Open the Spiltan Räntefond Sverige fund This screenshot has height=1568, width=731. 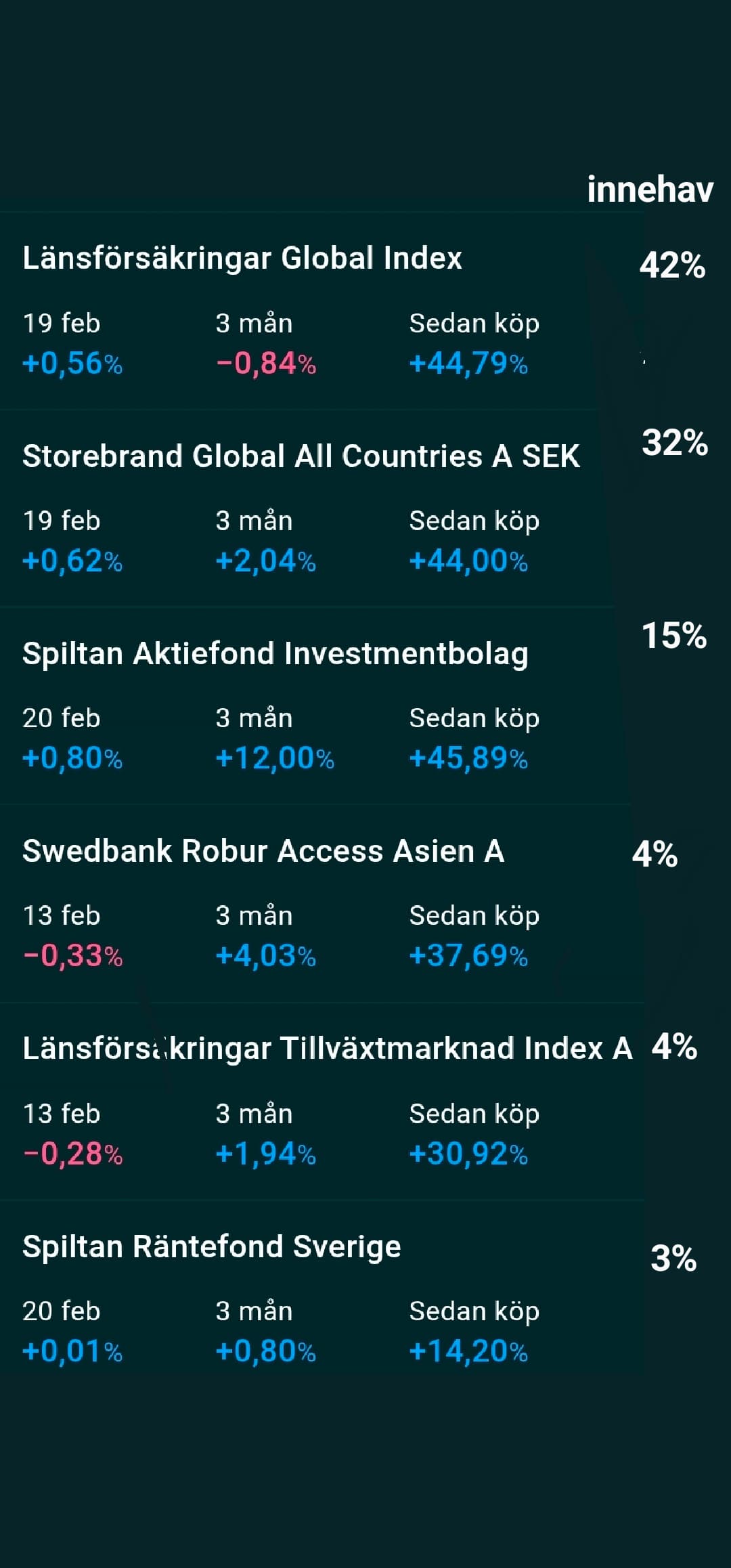[x=212, y=1246]
